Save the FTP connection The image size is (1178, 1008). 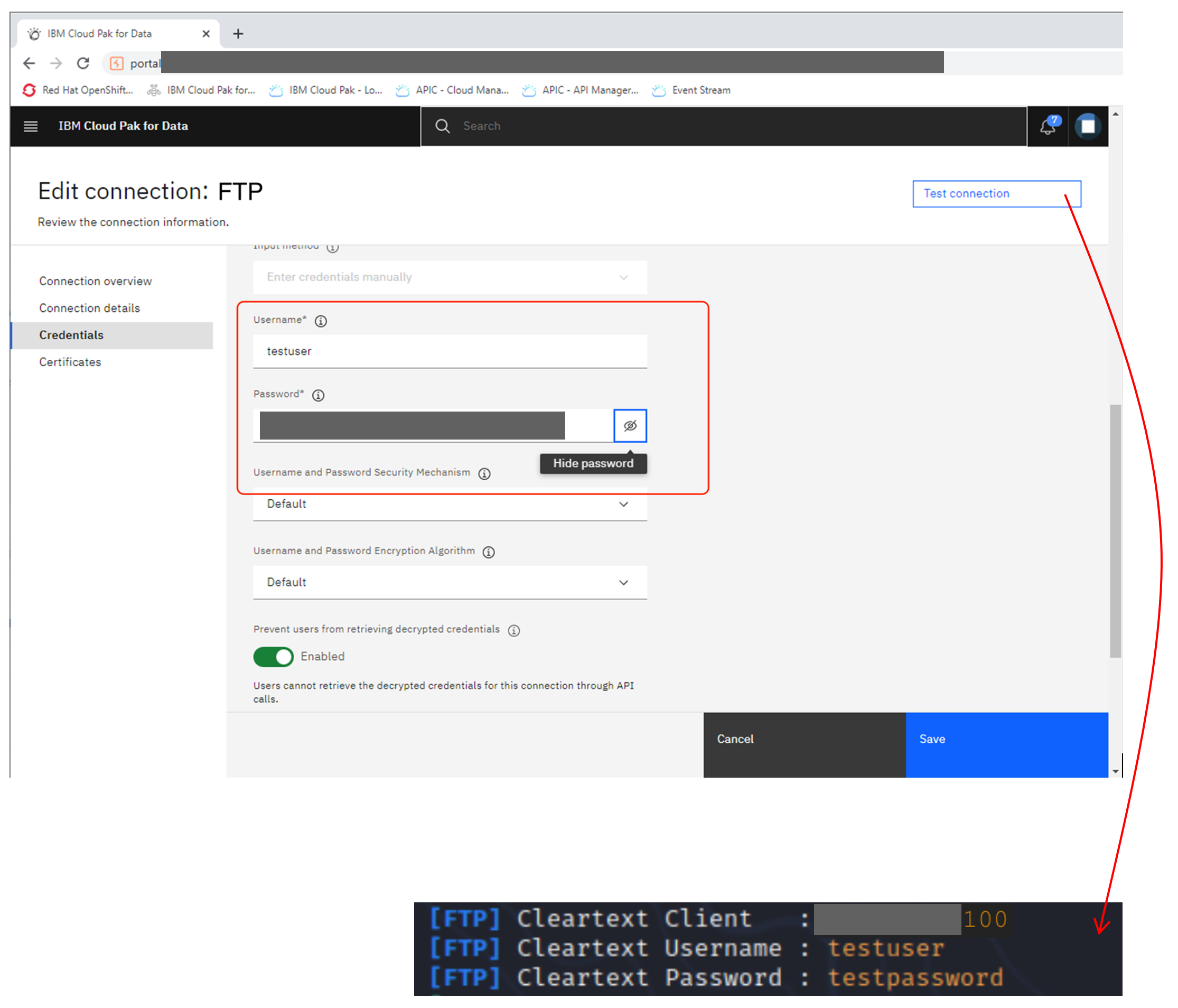1007,745
